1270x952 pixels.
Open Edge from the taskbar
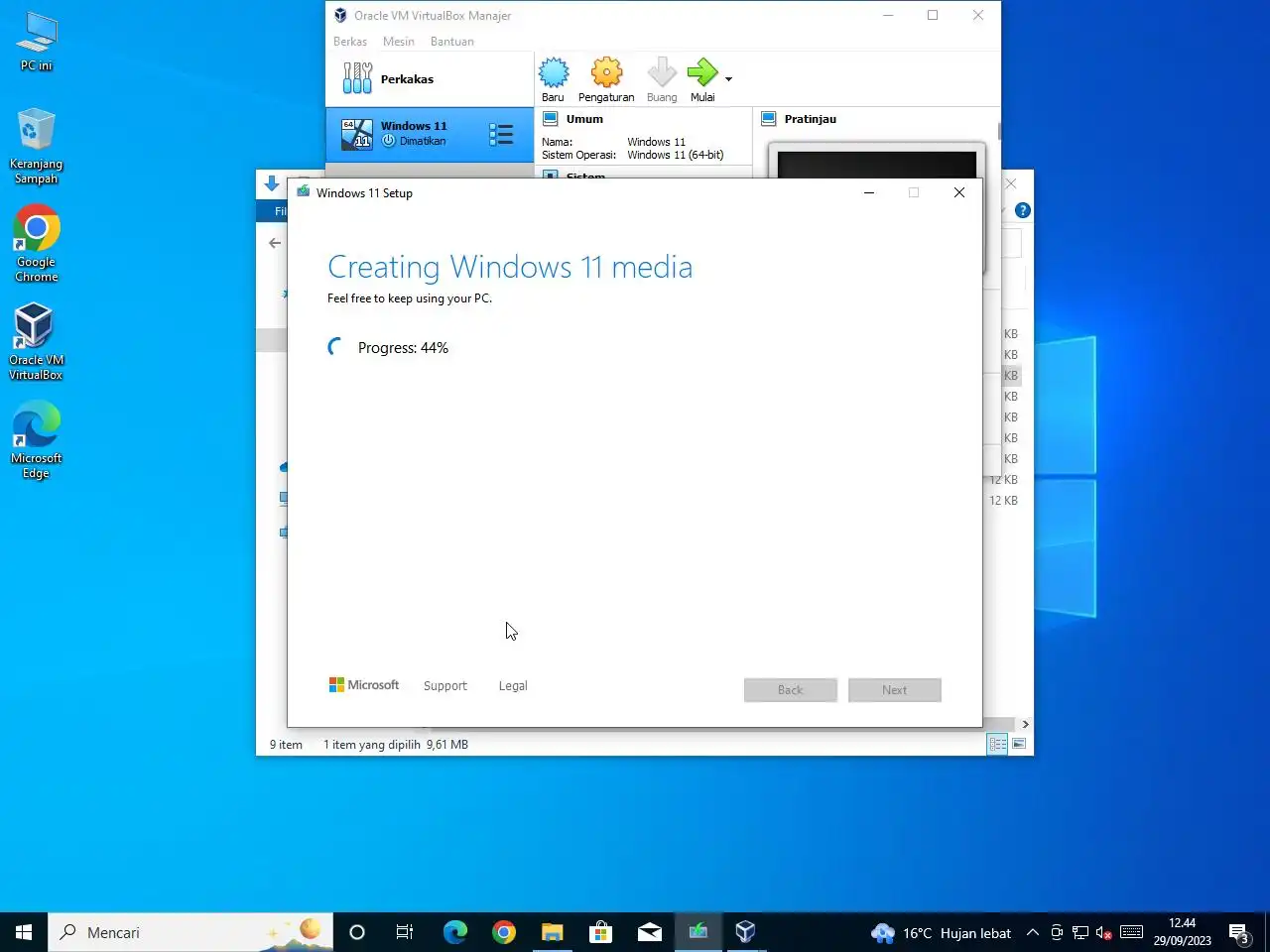tap(454, 932)
